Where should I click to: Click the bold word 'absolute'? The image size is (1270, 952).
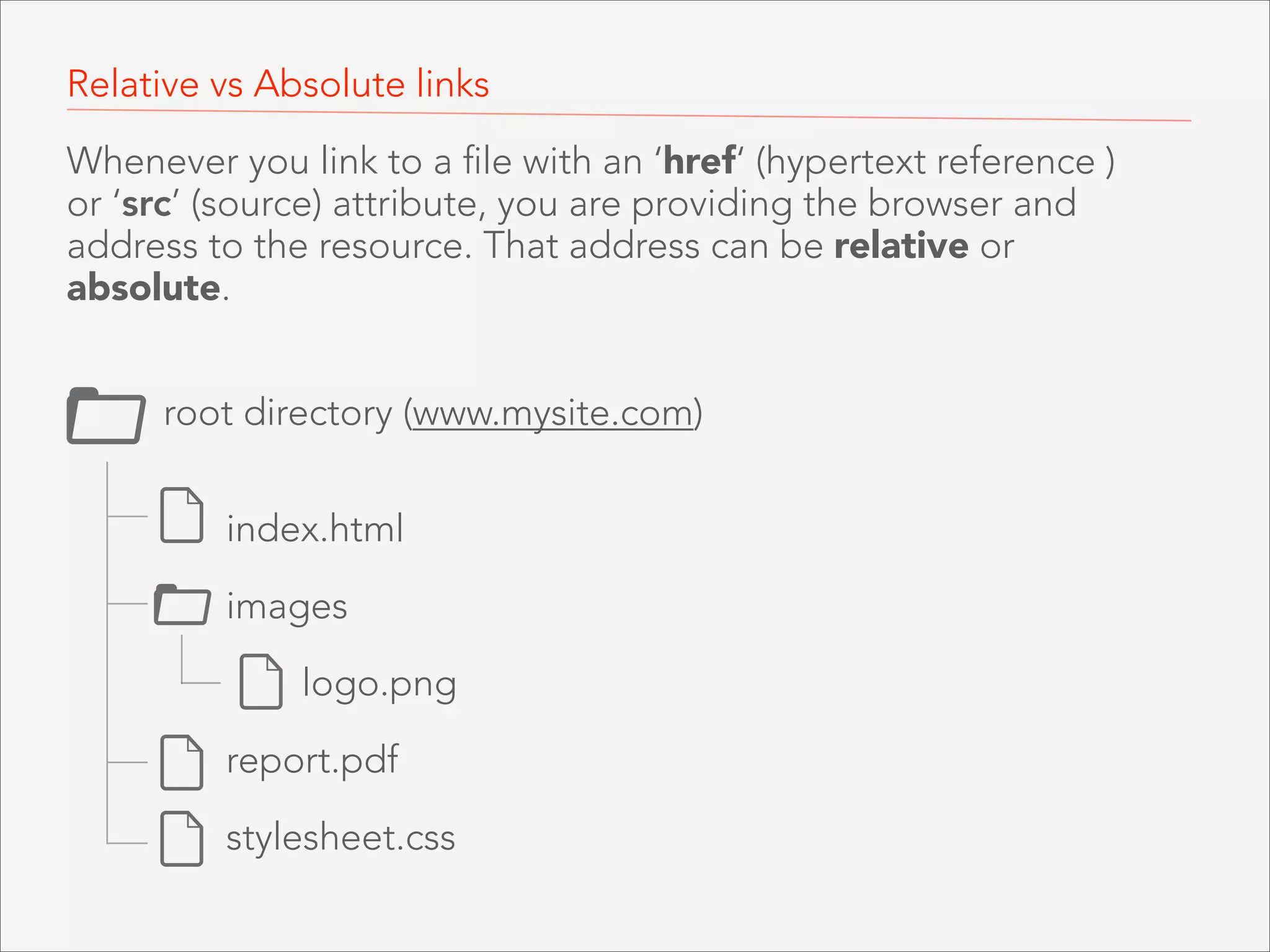pos(144,288)
